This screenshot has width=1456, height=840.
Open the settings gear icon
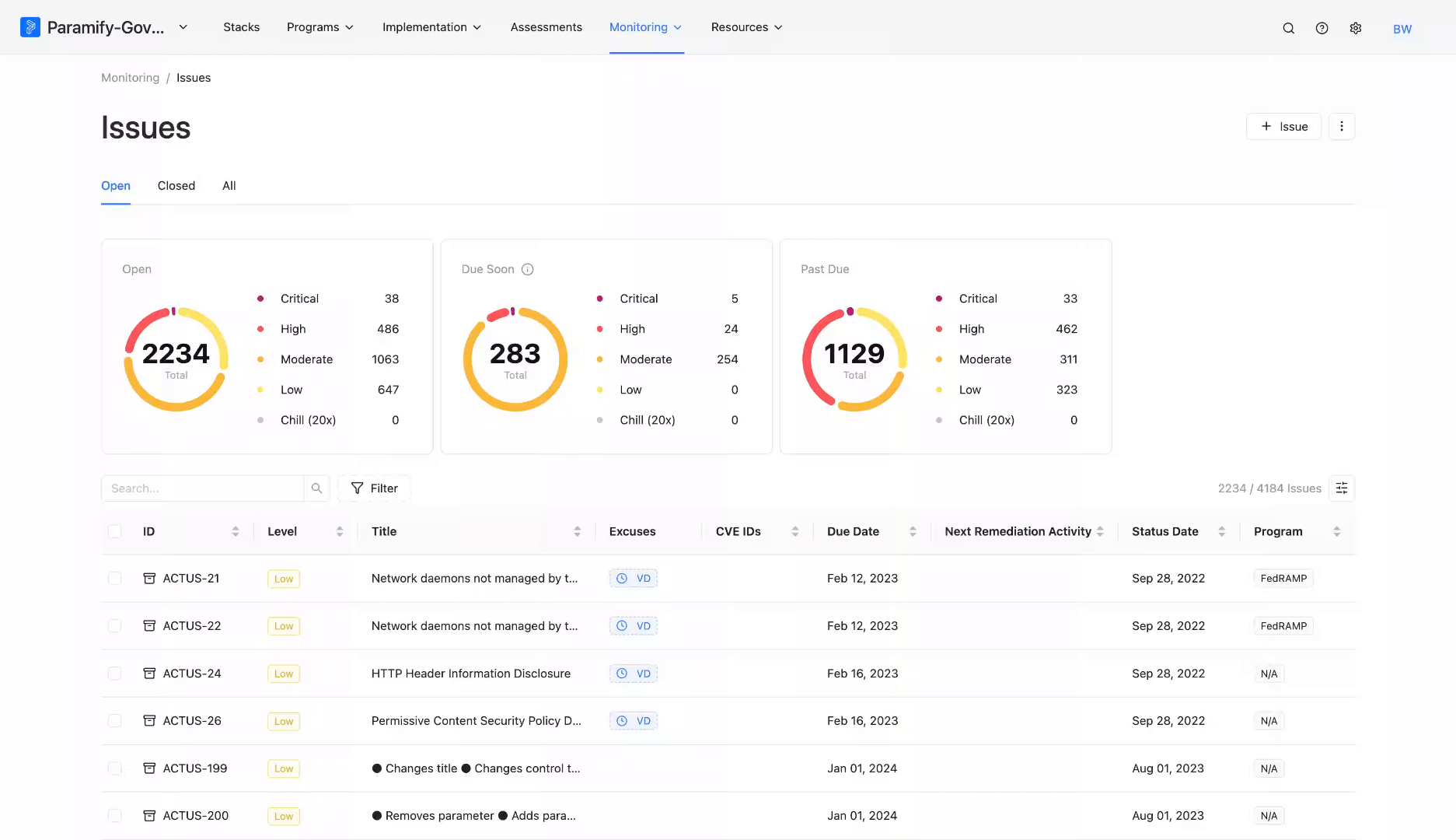1356,28
